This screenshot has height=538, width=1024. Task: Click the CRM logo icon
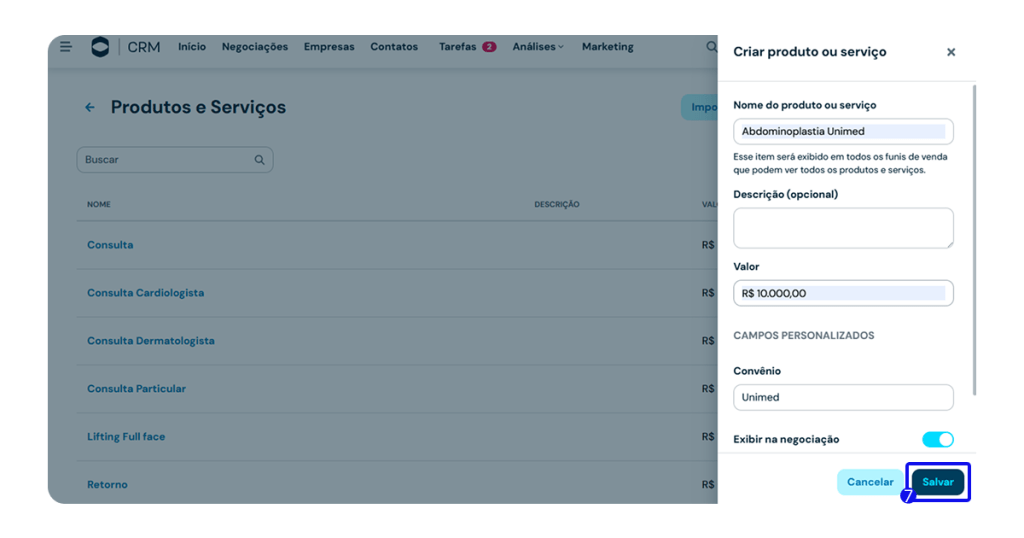tap(100, 47)
